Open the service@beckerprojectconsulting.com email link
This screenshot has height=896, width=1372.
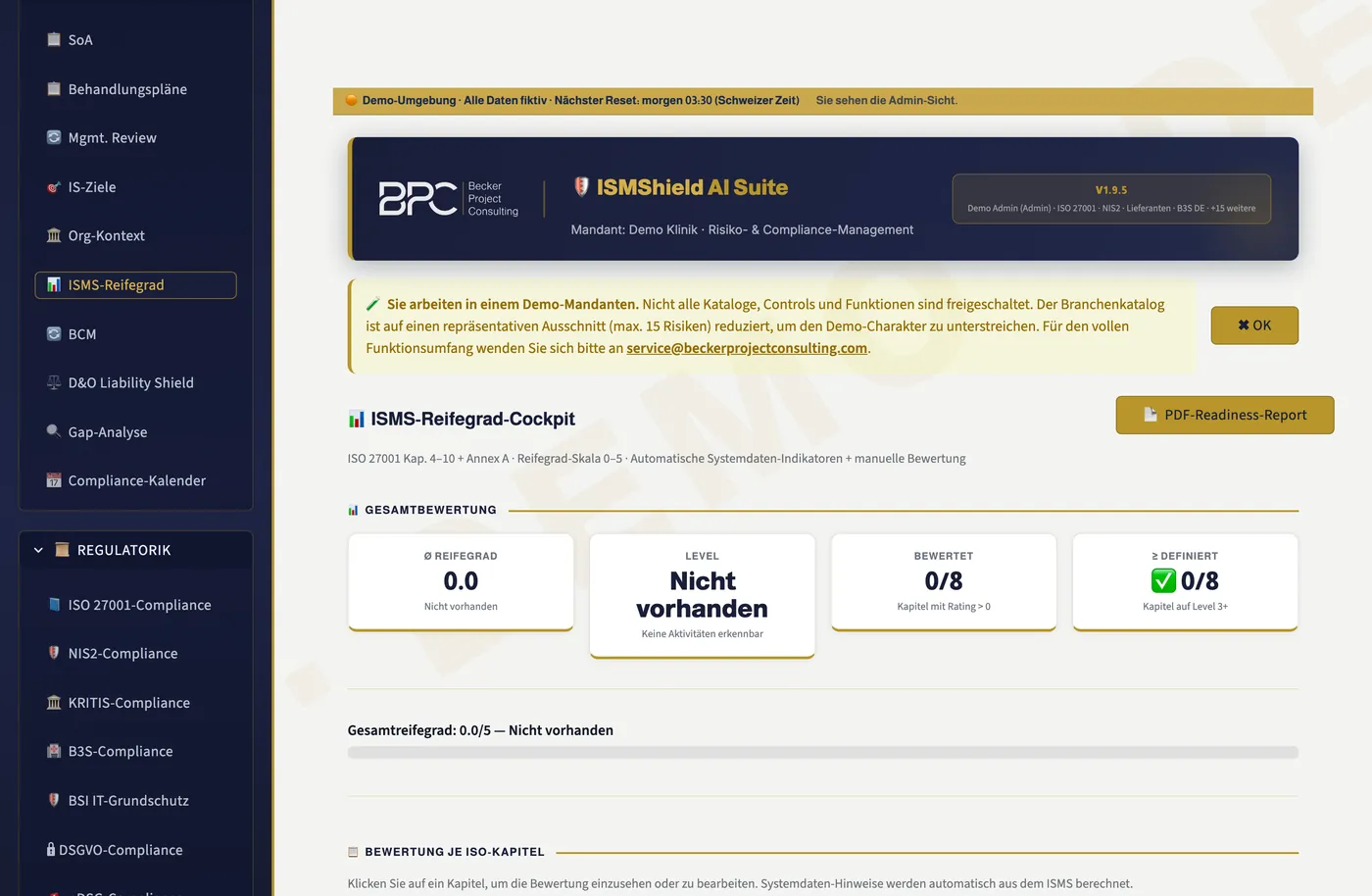pyautogui.click(x=747, y=348)
